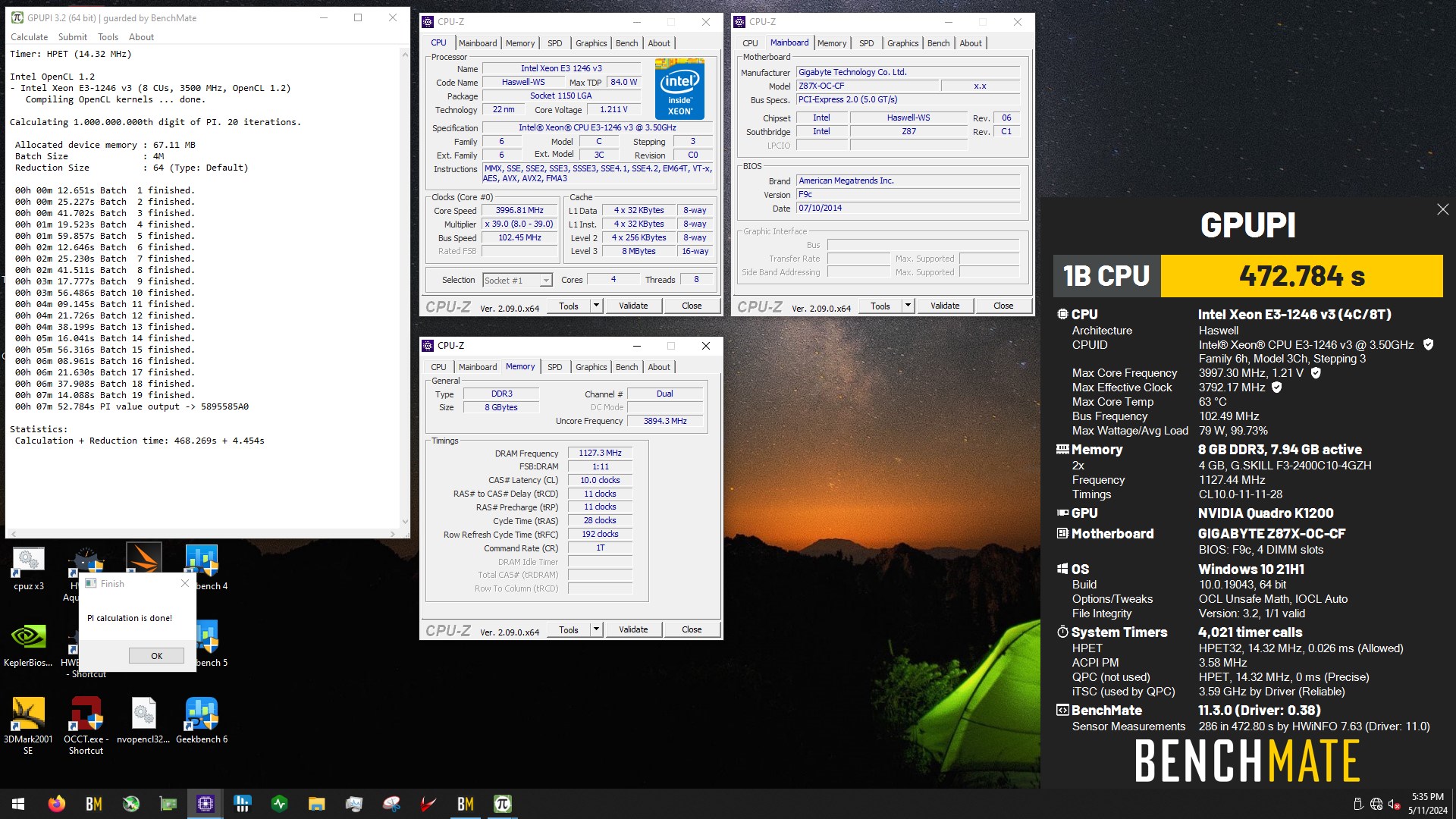Open GPUPI Tools menu

click(x=108, y=36)
